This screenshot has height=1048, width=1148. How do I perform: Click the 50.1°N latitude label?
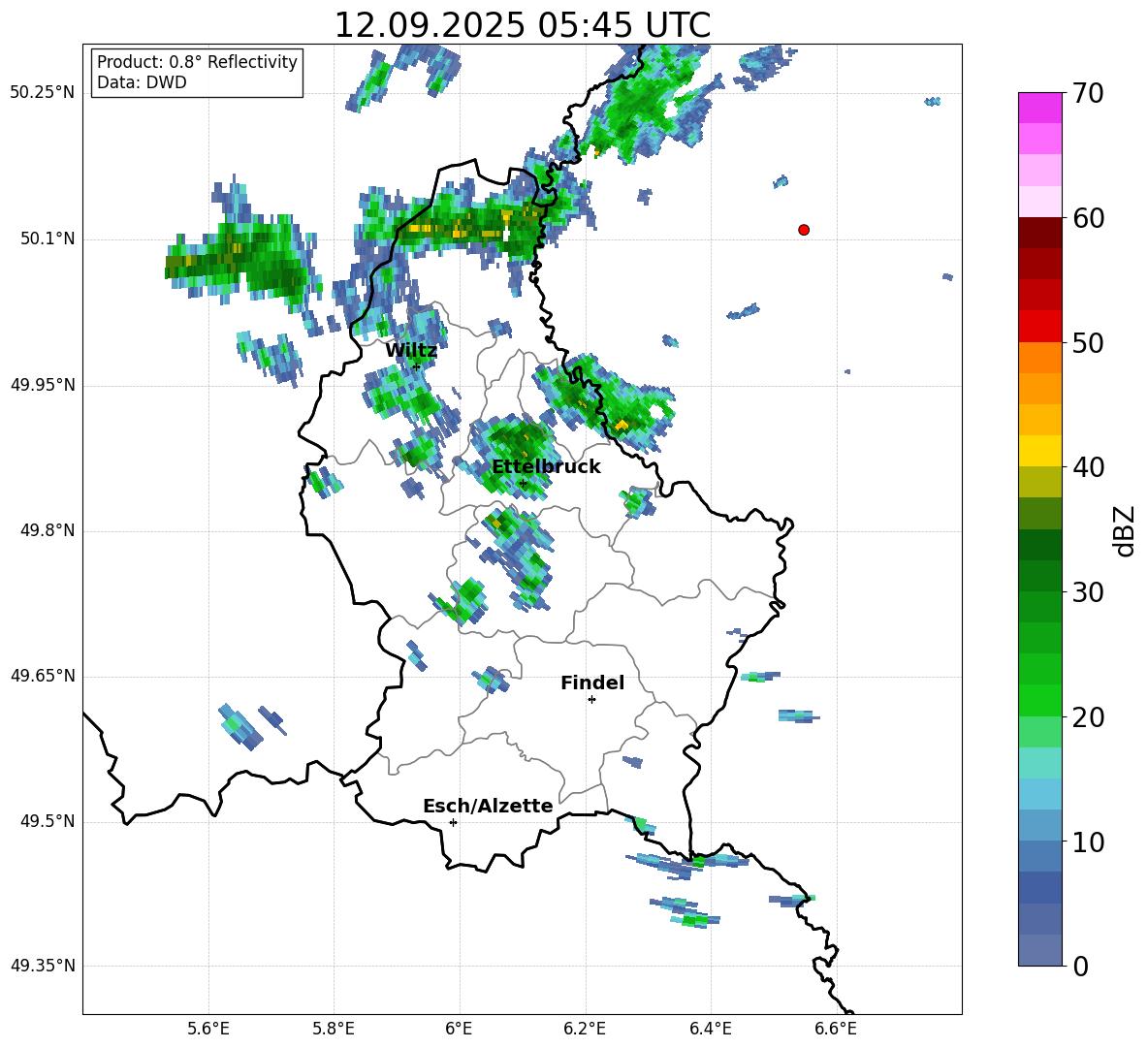tap(48, 239)
